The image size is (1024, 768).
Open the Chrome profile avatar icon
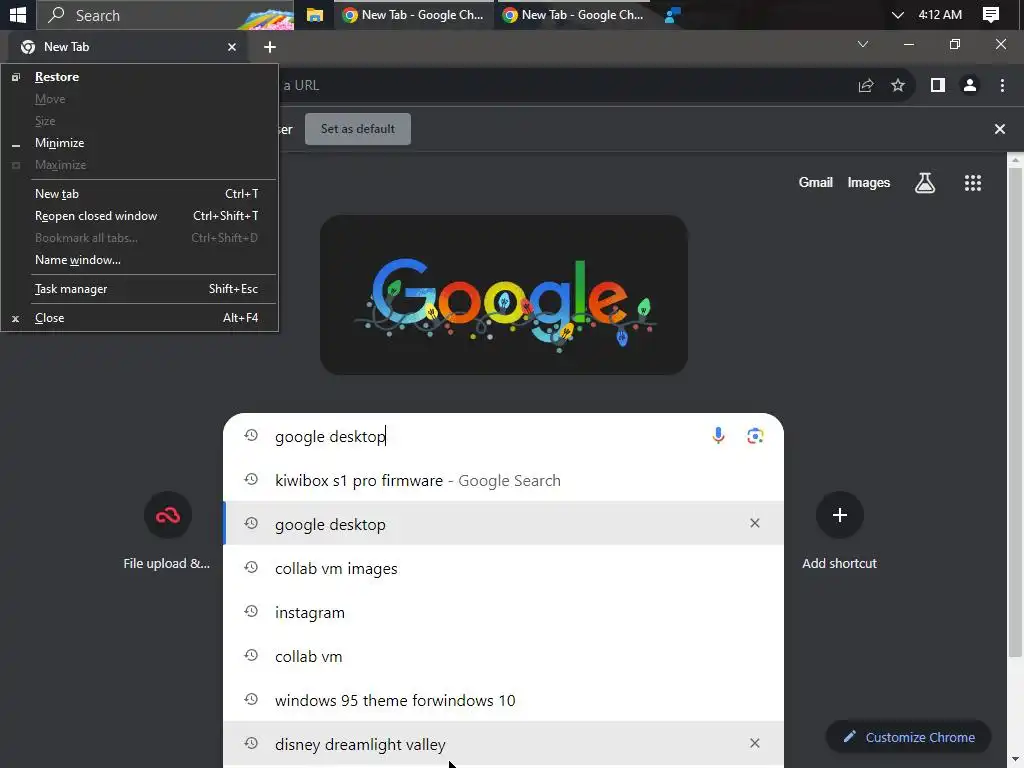point(970,85)
